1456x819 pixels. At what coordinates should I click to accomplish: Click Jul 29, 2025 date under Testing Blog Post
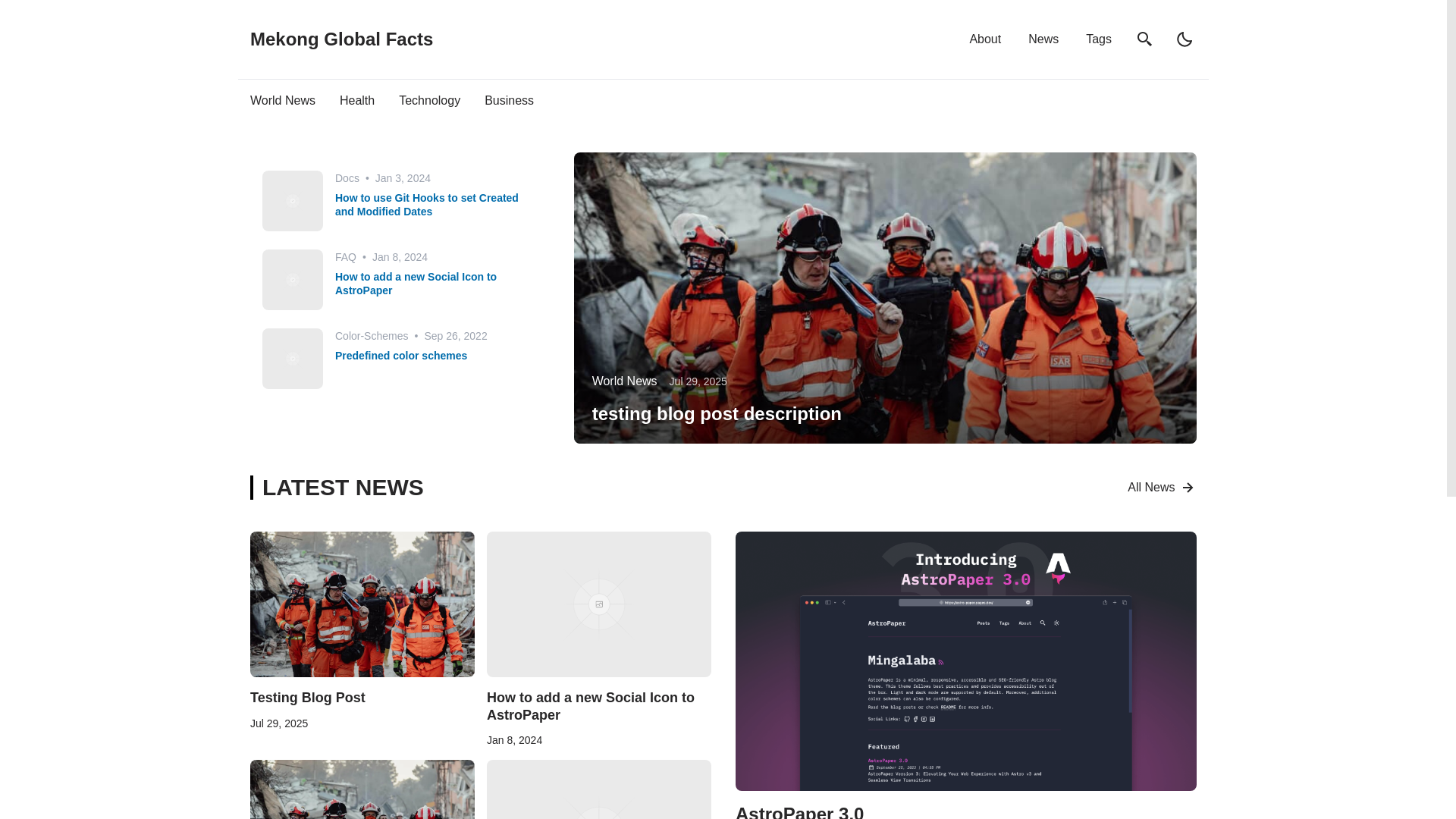pyautogui.click(x=279, y=723)
